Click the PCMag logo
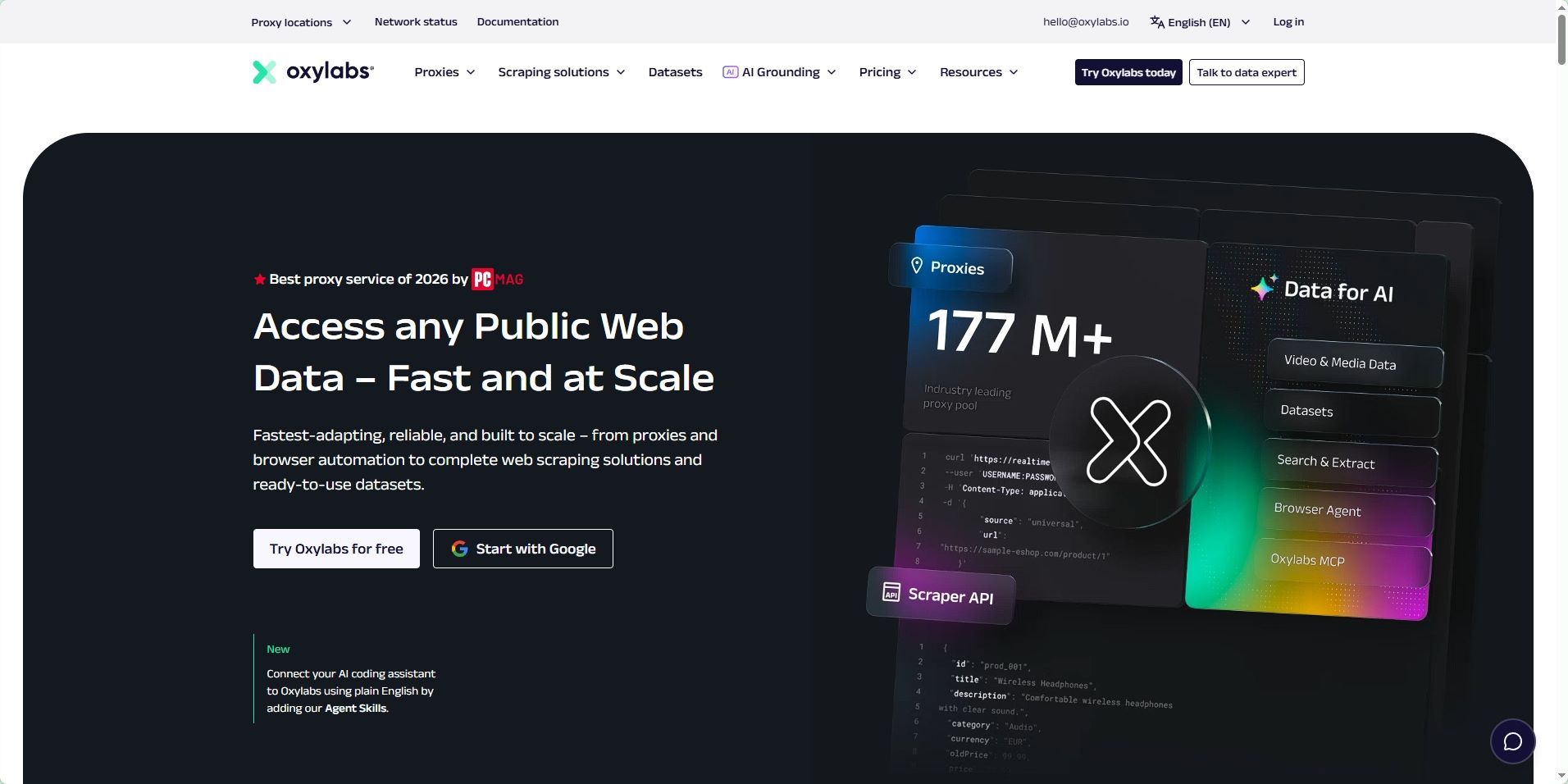 click(498, 279)
